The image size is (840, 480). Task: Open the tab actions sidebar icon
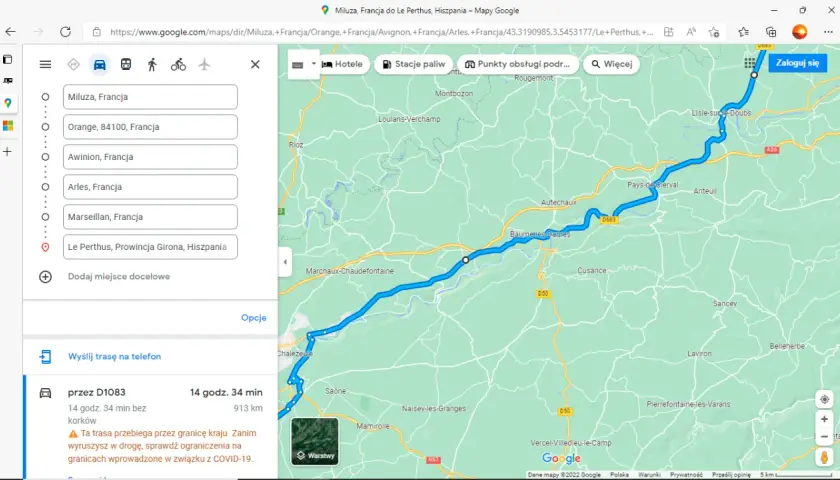tap(8, 59)
